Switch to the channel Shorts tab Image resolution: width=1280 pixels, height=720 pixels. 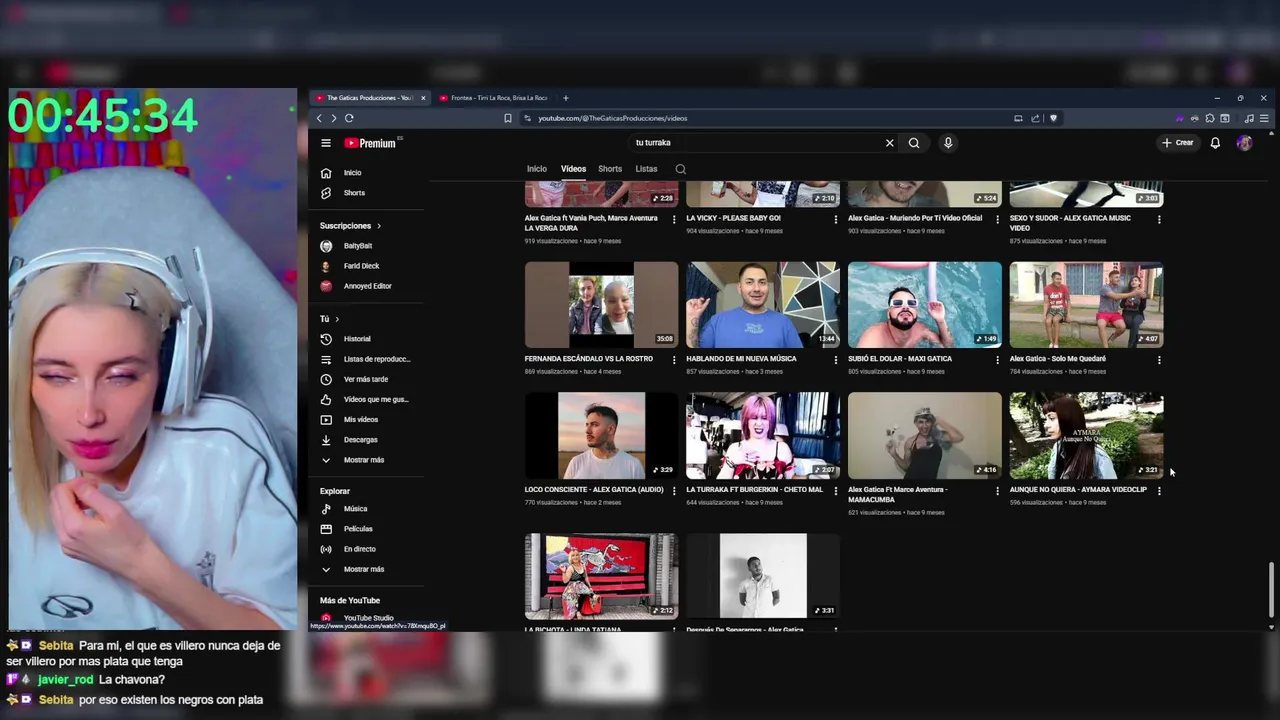pos(610,169)
